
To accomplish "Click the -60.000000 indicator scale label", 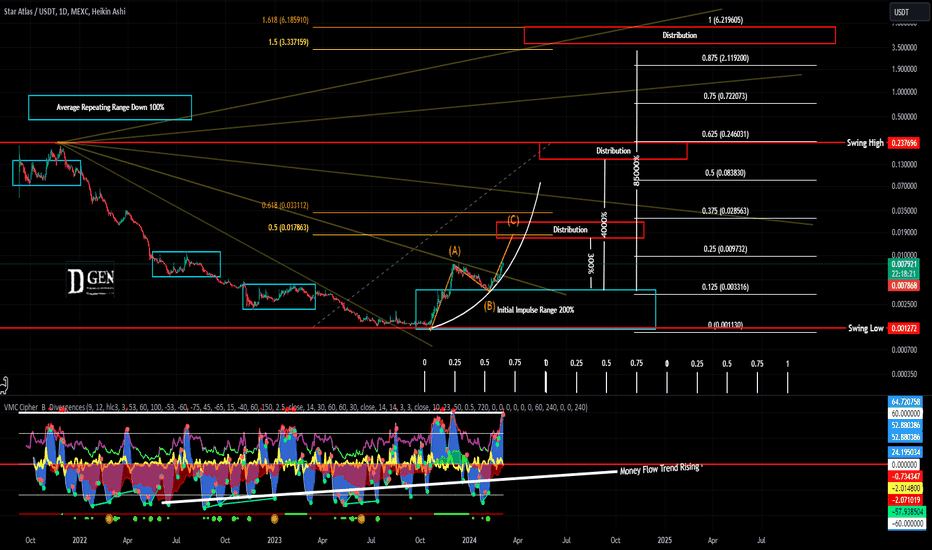I will [x=906, y=524].
